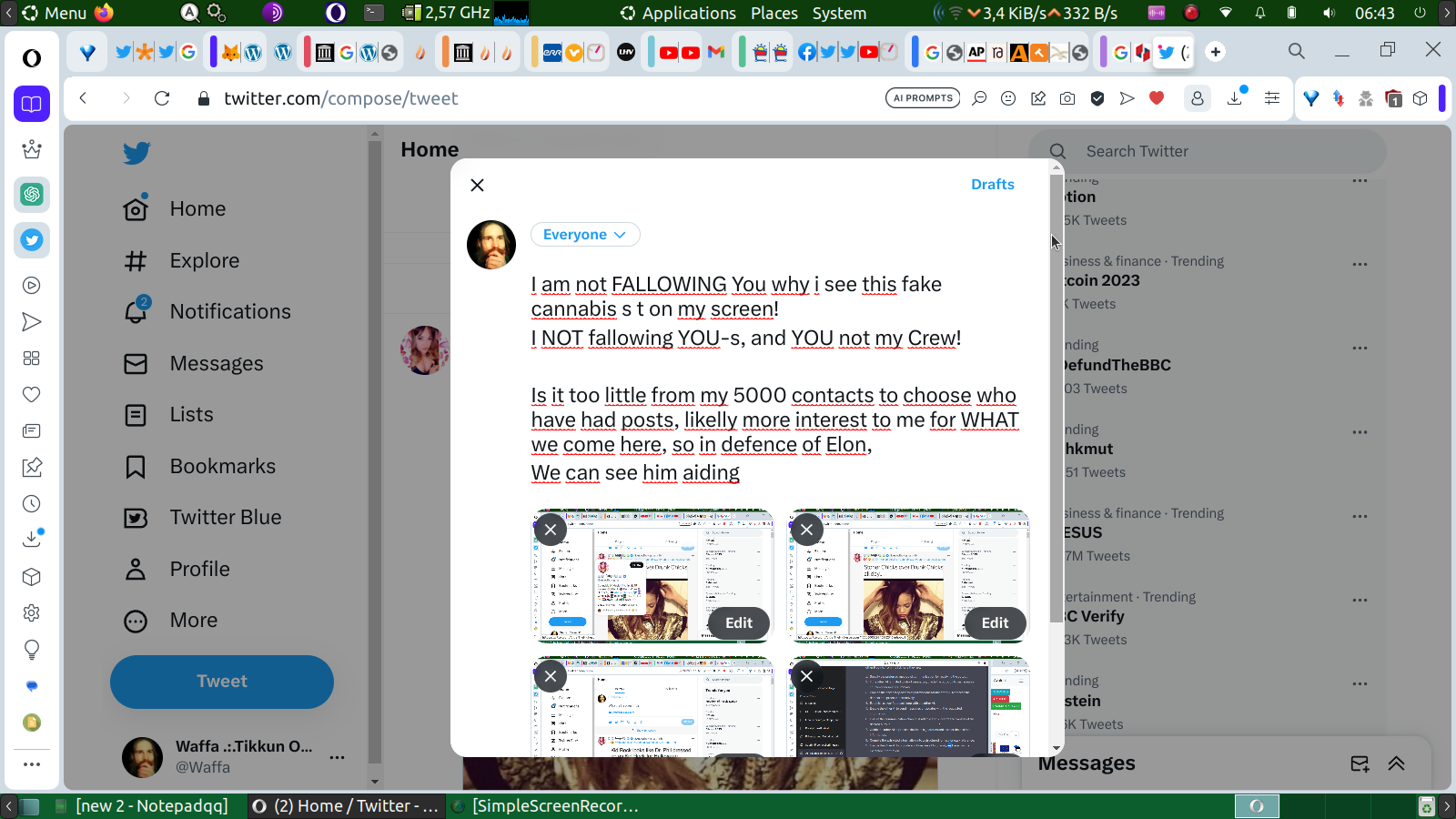The height and width of the screenshot is (819, 1456).
Task: Remove the third attached screenshot
Action: coord(551,676)
